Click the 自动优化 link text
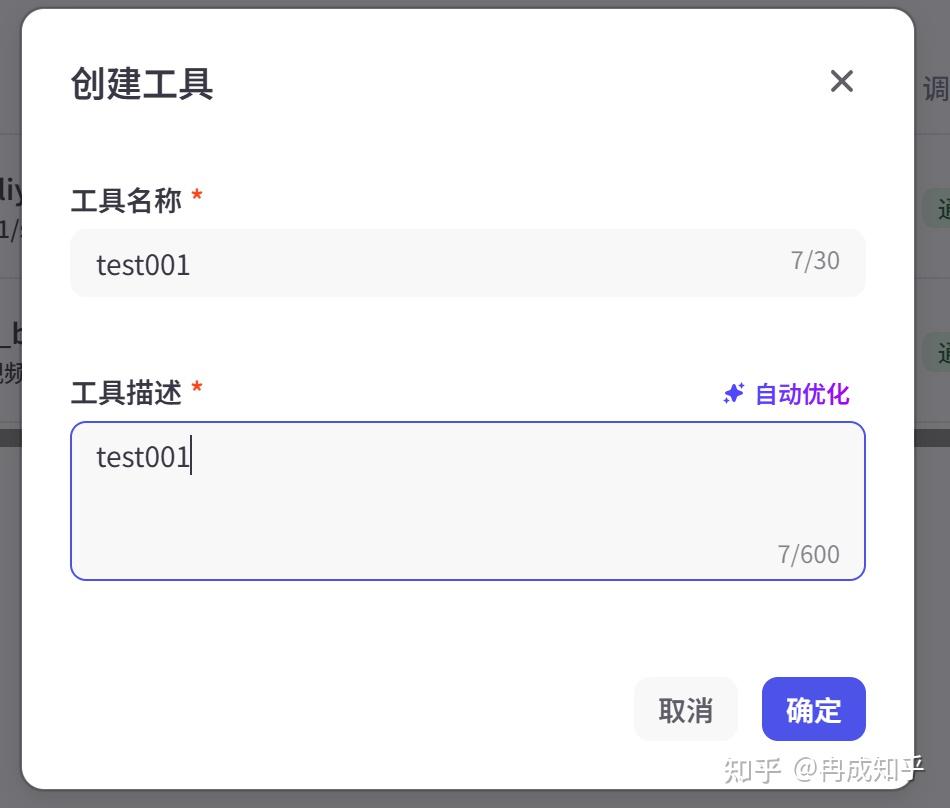This screenshot has height=808, width=950. coord(802,394)
